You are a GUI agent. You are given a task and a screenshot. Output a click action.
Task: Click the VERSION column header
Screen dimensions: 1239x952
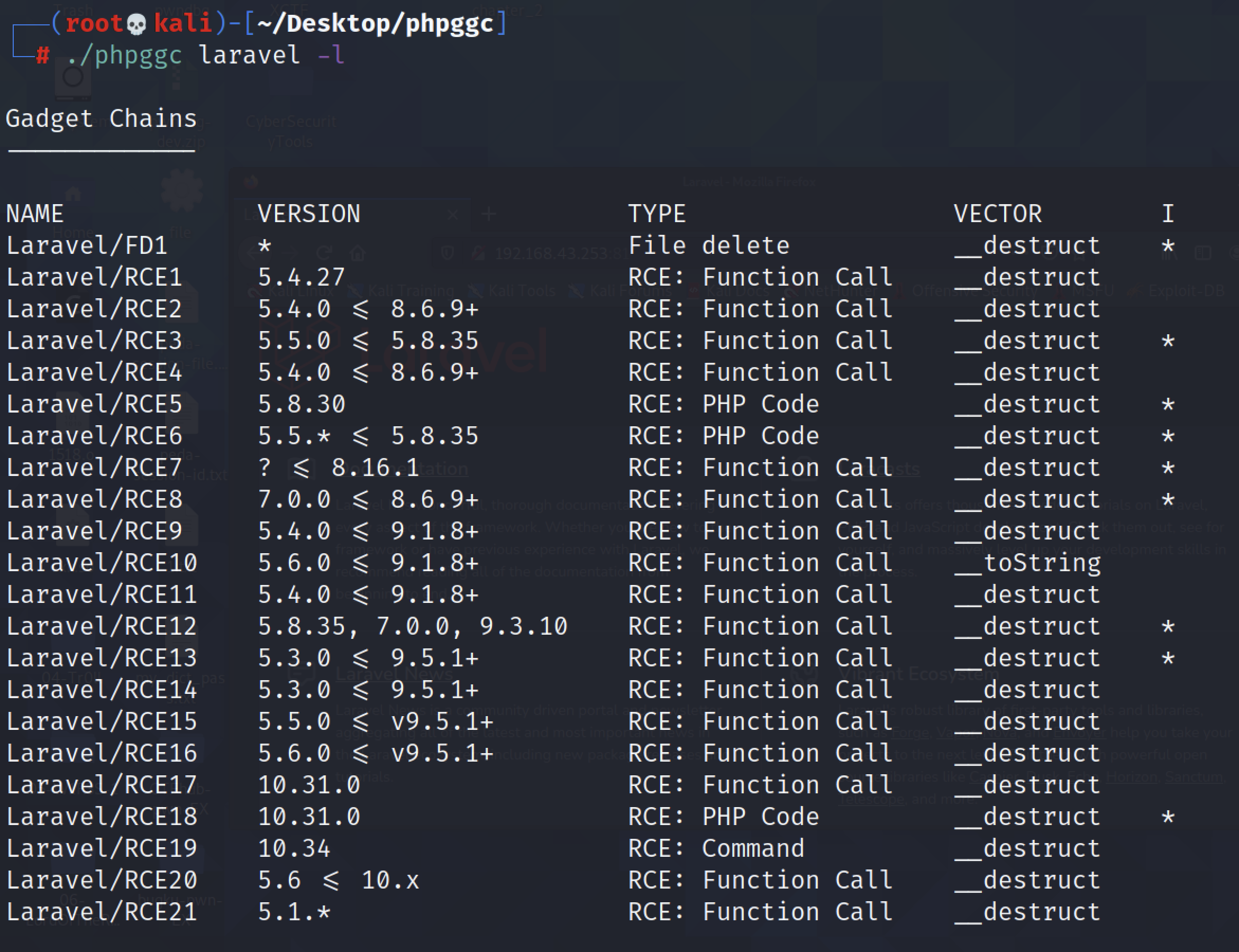pyautogui.click(x=309, y=214)
